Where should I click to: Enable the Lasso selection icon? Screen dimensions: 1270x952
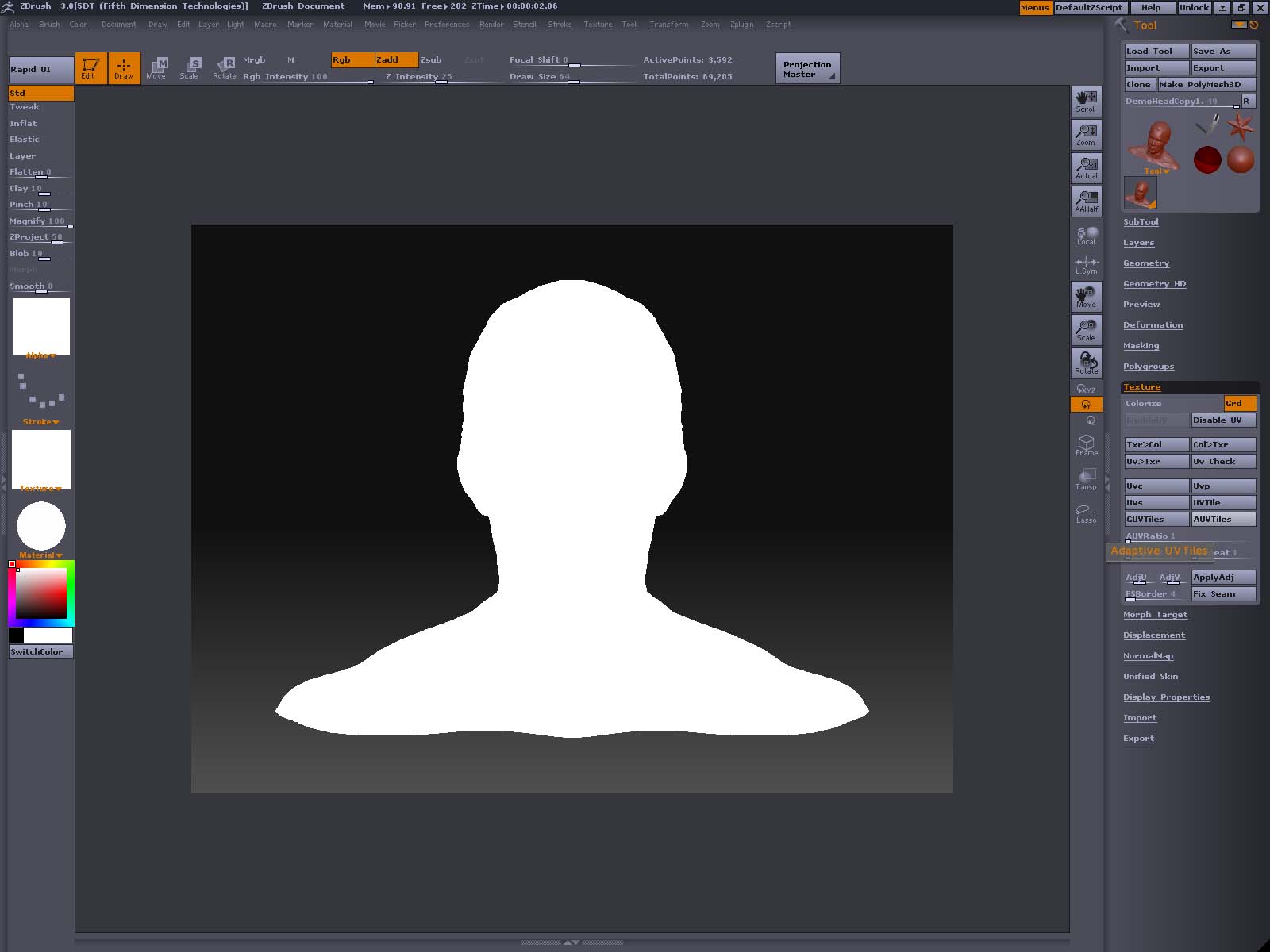[x=1086, y=514]
